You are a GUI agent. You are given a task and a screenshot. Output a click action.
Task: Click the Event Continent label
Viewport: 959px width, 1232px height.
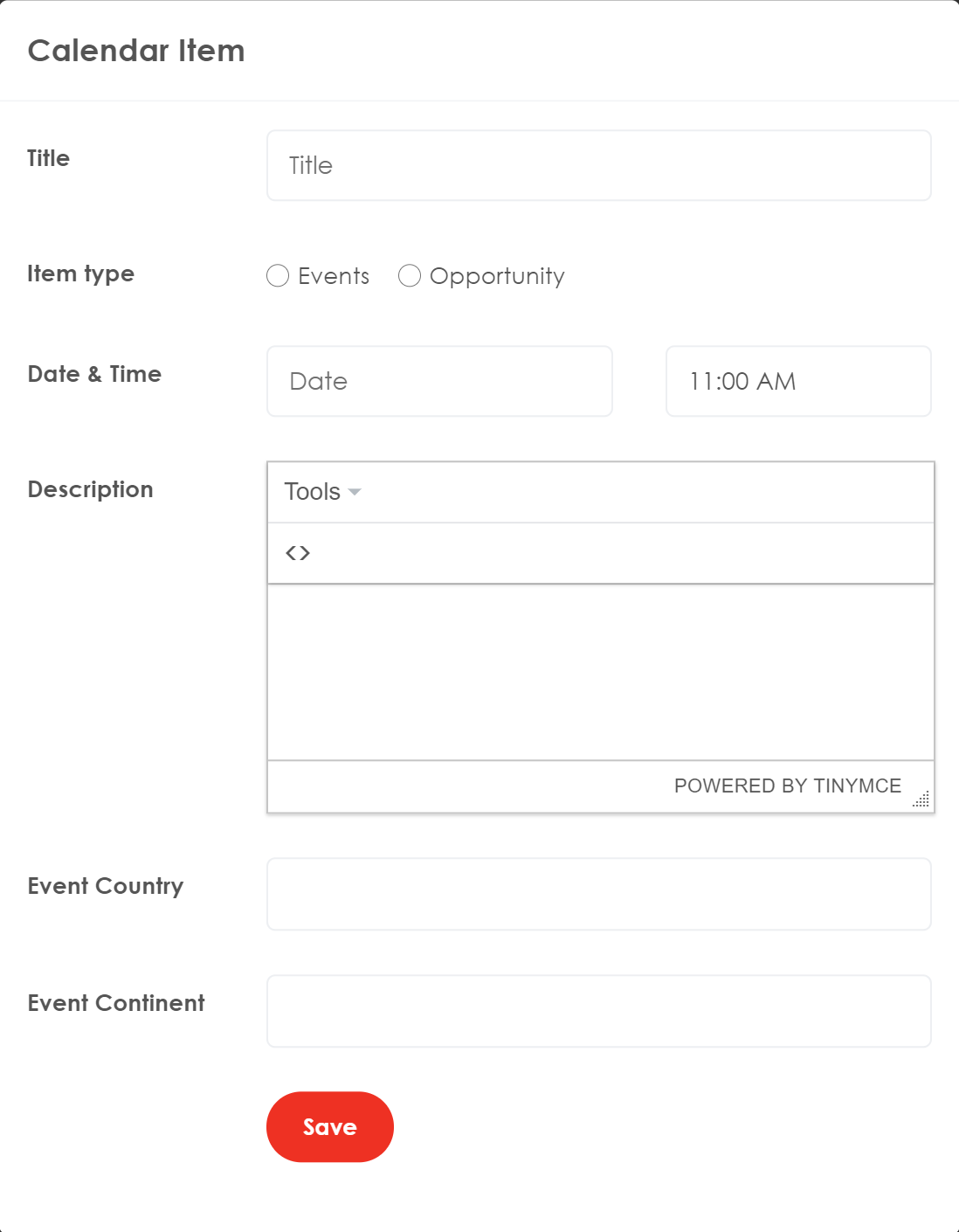coord(116,1003)
